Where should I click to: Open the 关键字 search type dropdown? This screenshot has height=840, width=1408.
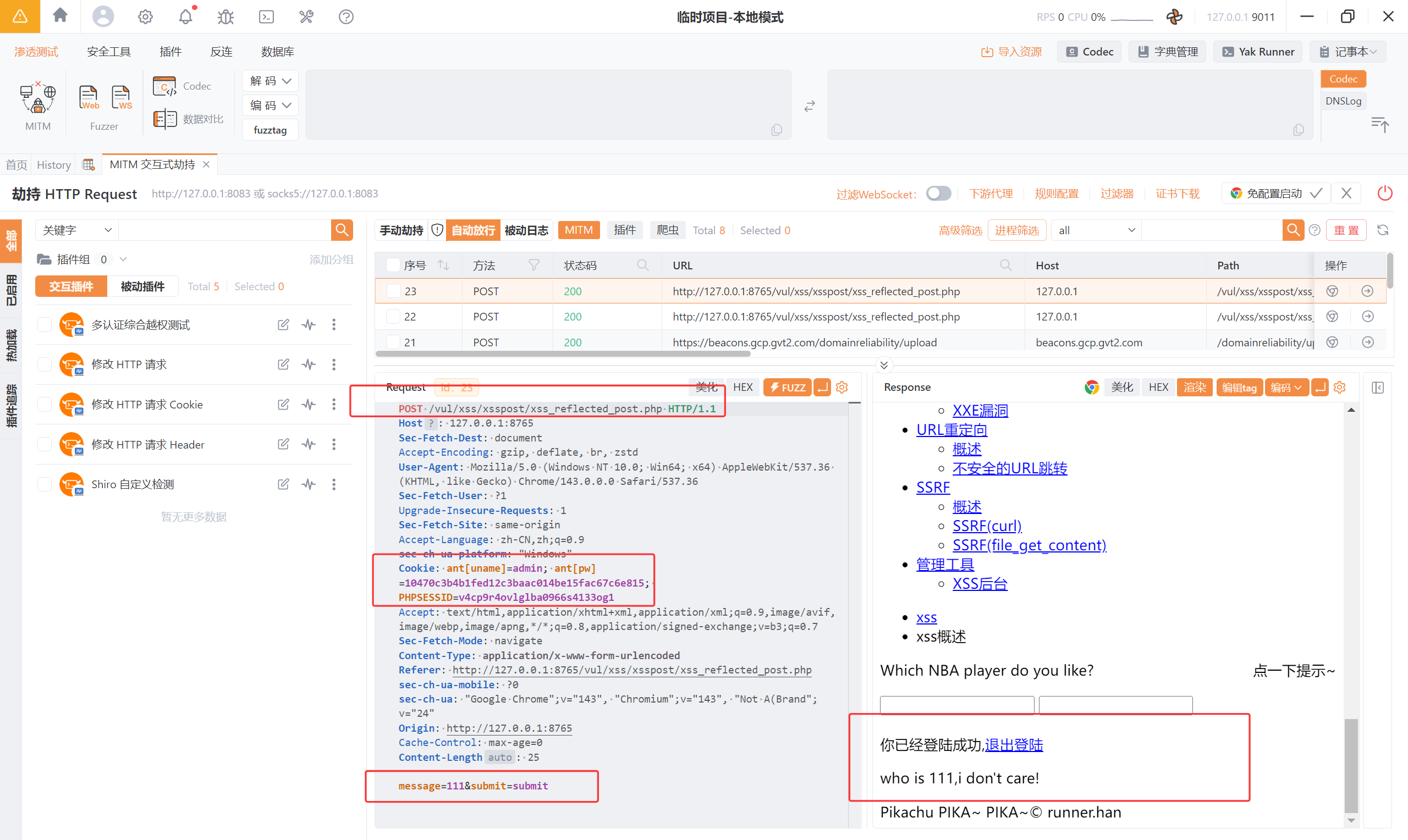(77, 230)
